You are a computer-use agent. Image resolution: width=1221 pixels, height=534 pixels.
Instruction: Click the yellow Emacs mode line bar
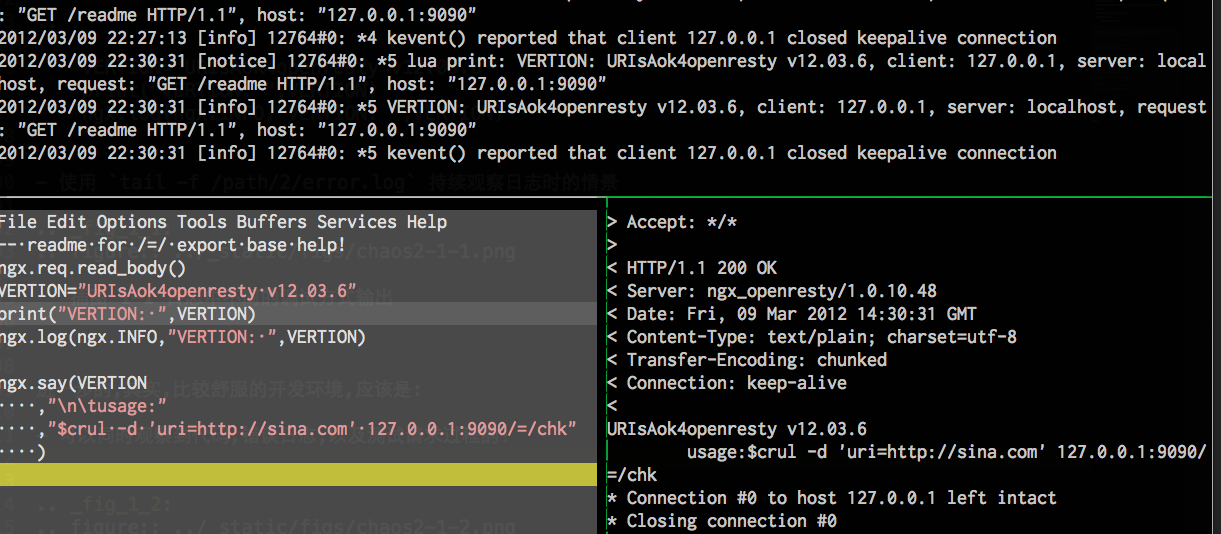click(x=300, y=475)
